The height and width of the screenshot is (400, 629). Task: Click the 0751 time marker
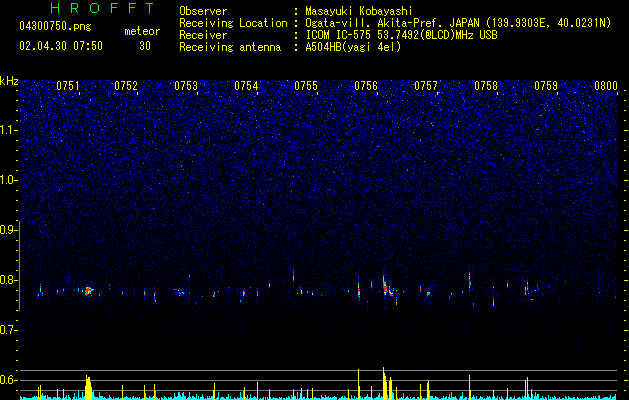[x=68, y=86]
